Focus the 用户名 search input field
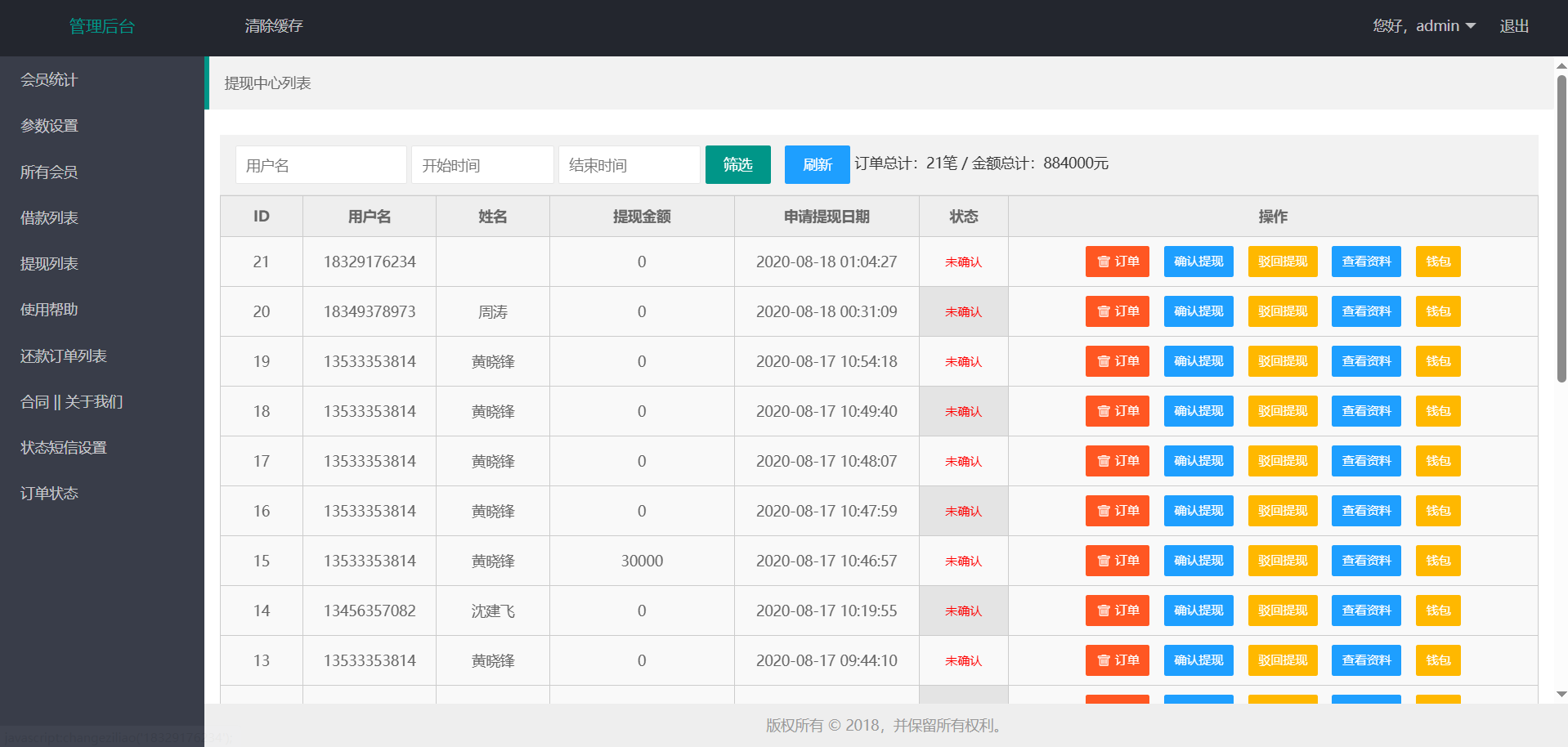The height and width of the screenshot is (747, 1568). click(320, 165)
